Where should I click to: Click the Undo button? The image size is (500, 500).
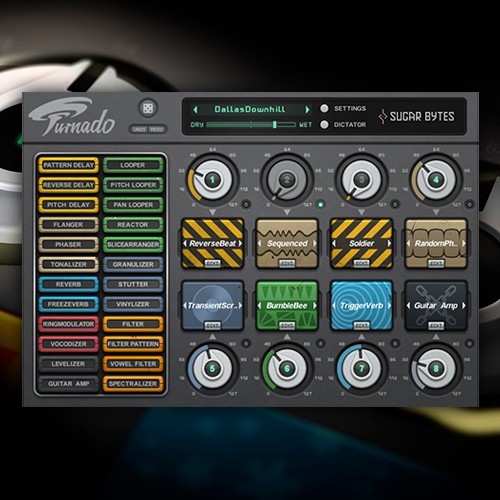[139, 129]
